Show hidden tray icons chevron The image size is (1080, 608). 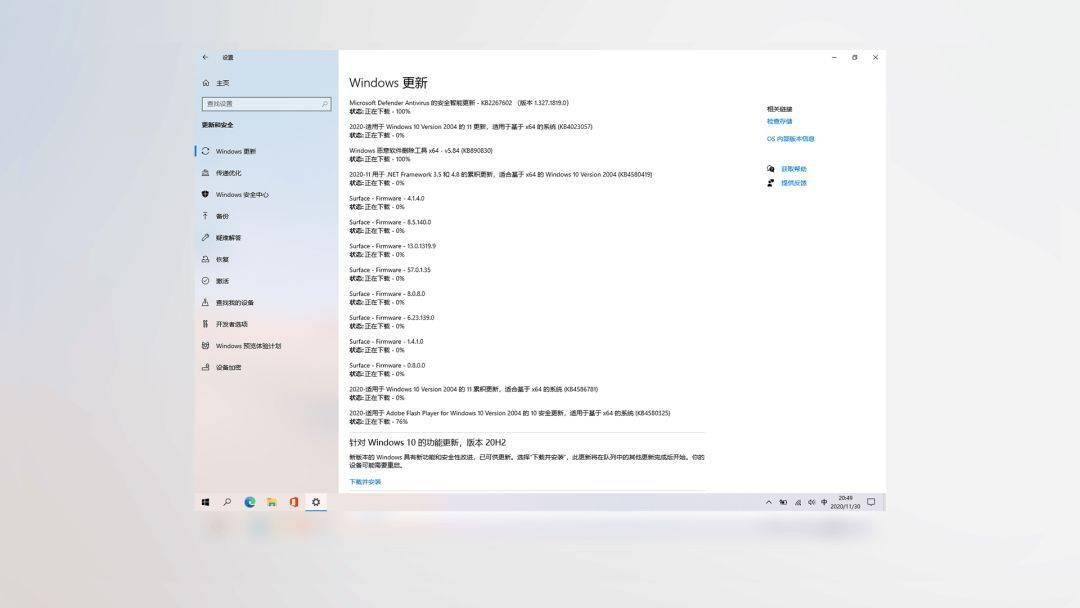pos(769,503)
